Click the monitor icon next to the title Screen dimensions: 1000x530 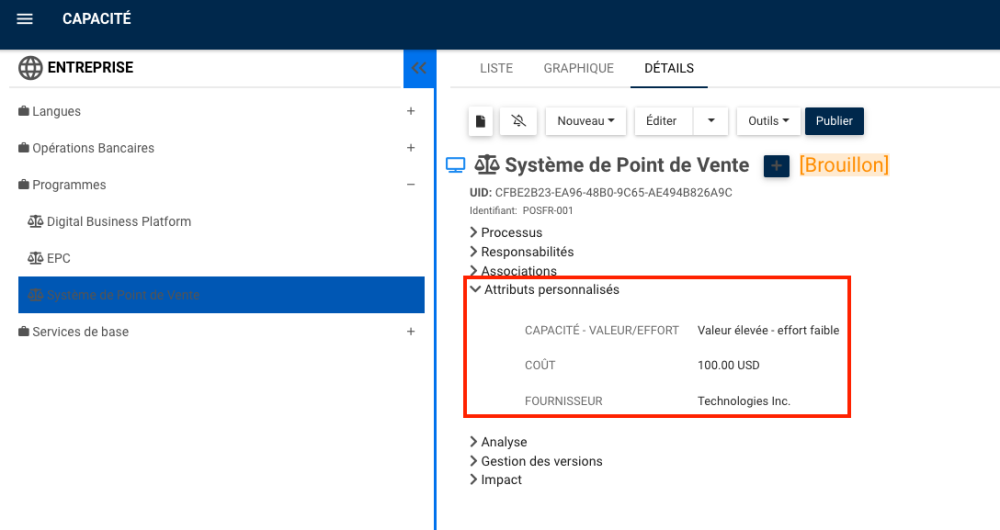pyautogui.click(x=455, y=165)
